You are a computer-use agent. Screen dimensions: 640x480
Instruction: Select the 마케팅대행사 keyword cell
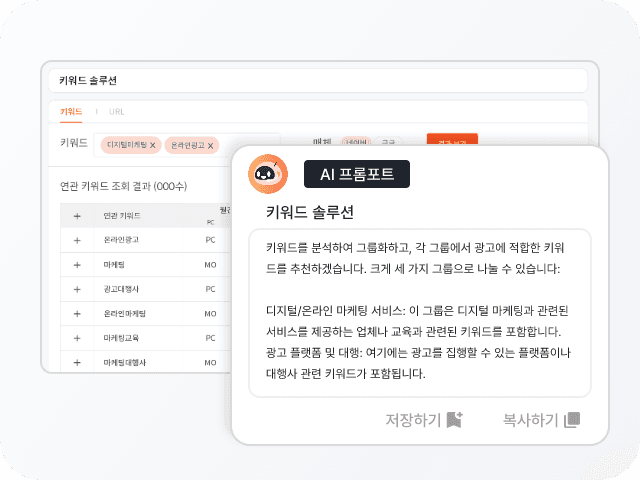click(124, 362)
